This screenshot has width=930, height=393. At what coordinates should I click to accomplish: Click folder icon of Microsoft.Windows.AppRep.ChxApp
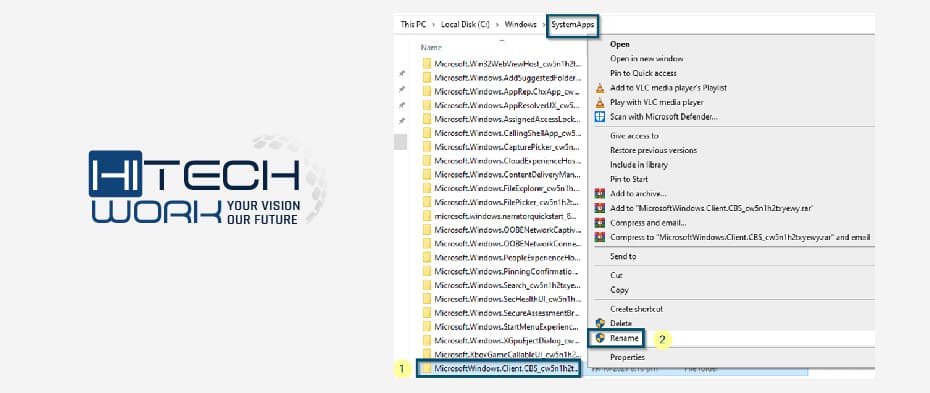(426, 91)
